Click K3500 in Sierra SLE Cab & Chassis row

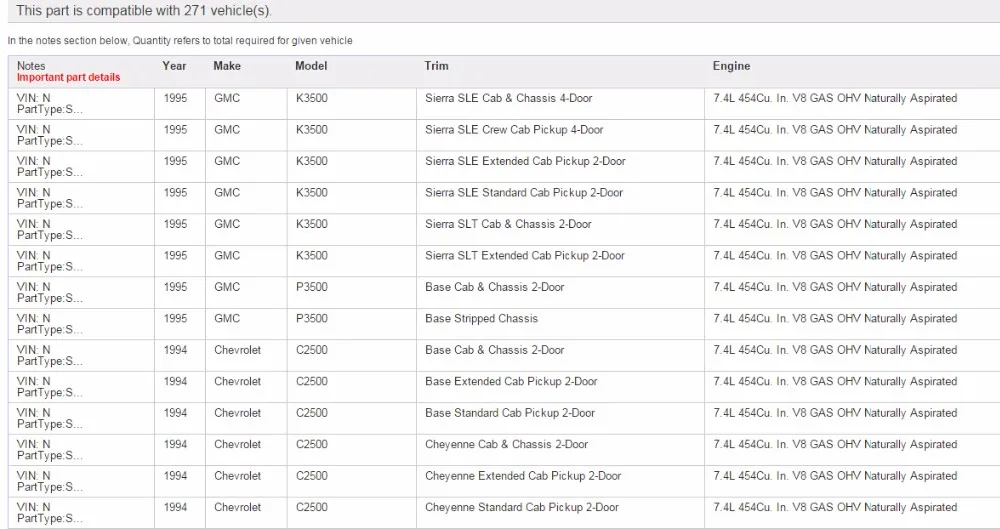pyautogui.click(x=311, y=98)
